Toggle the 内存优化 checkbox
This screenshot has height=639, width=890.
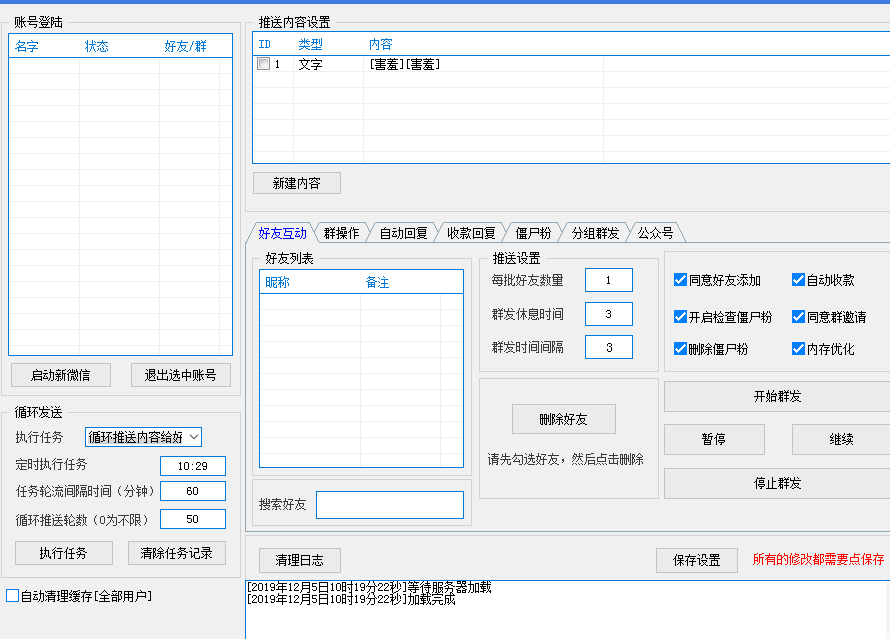799,349
